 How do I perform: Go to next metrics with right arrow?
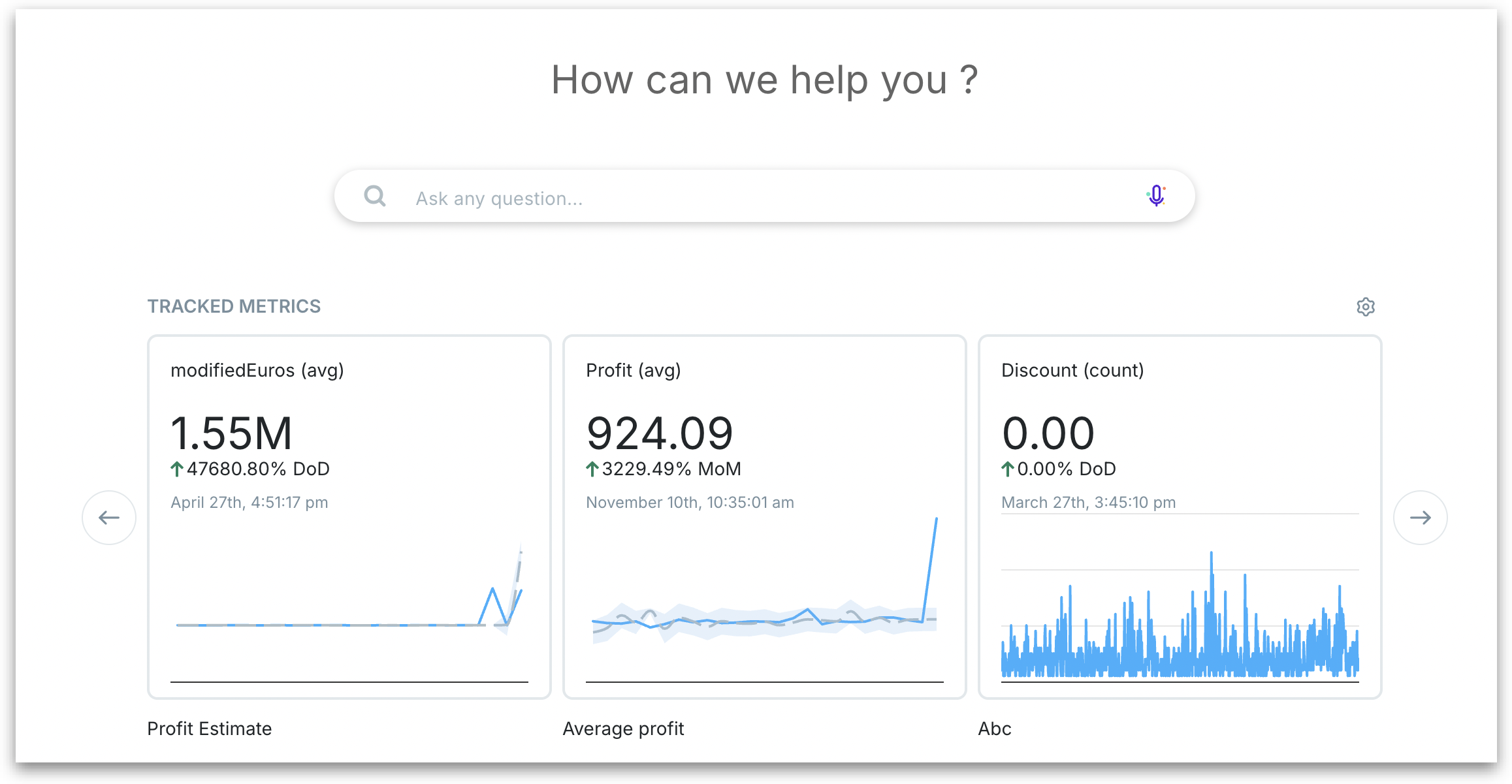point(1421,518)
